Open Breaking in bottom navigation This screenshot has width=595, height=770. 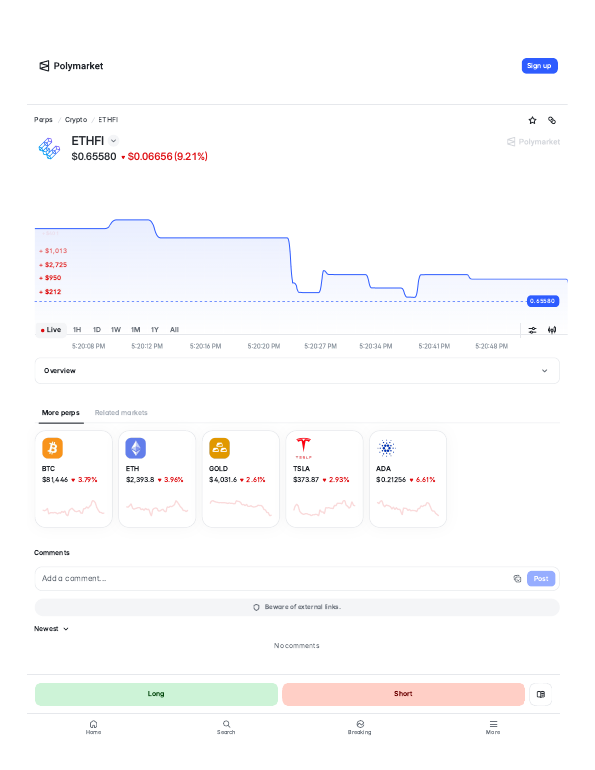click(360, 727)
